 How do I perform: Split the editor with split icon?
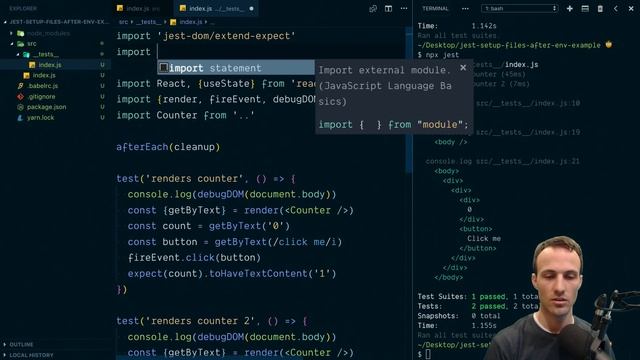click(388, 9)
